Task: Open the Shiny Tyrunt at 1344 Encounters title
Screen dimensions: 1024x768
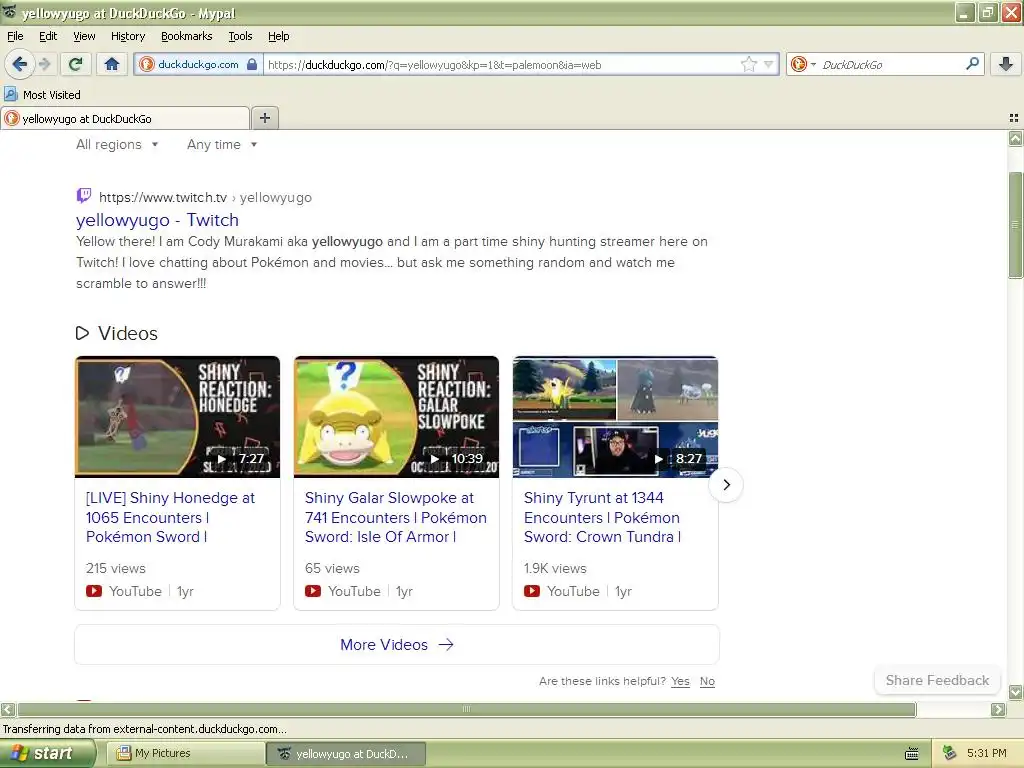Action: tap(602, 517)
